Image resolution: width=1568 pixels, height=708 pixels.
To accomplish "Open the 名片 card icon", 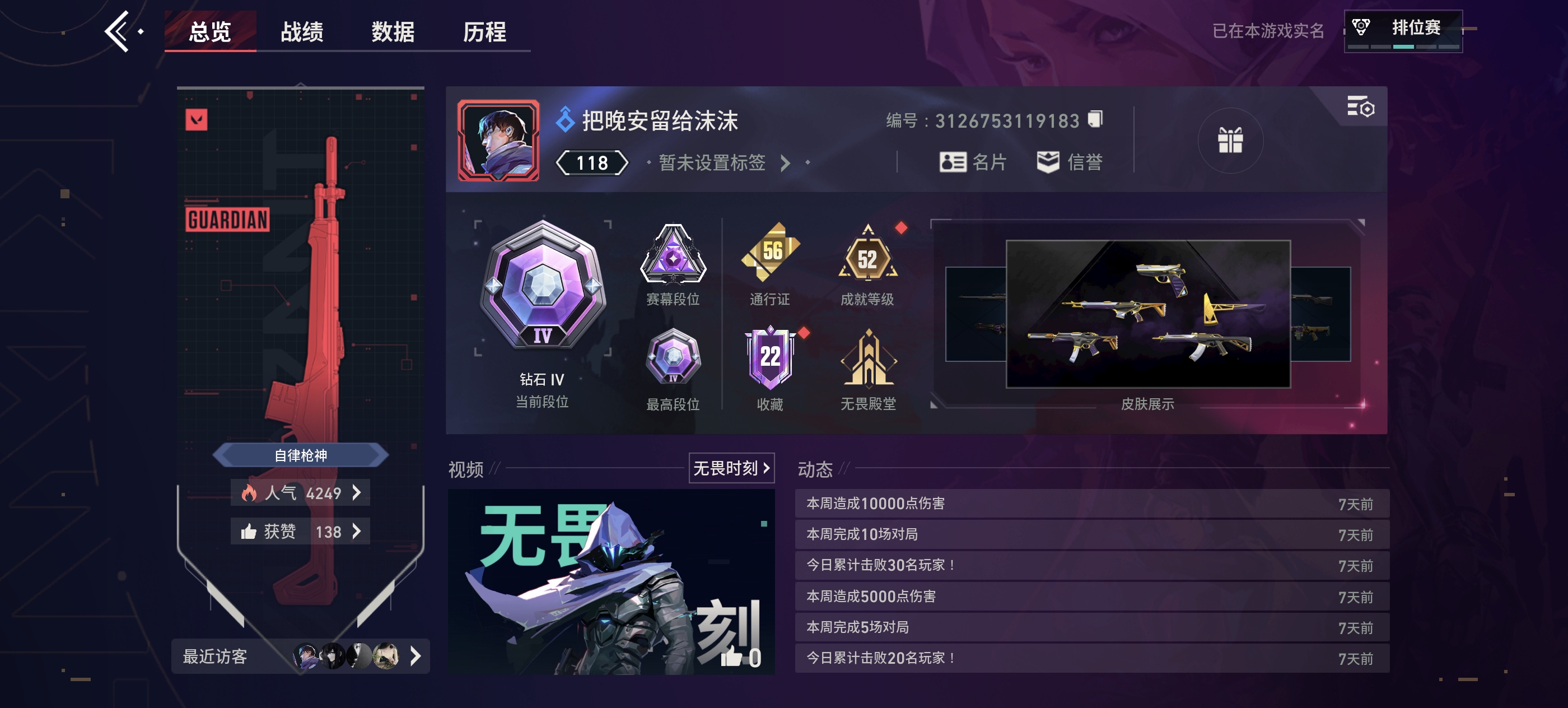I will [x=953, y=162].
